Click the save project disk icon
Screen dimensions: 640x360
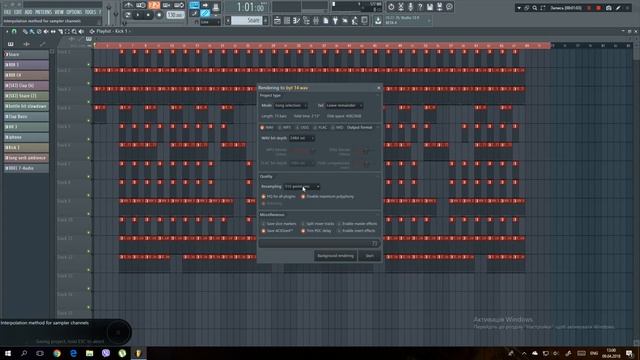[430, 7]
